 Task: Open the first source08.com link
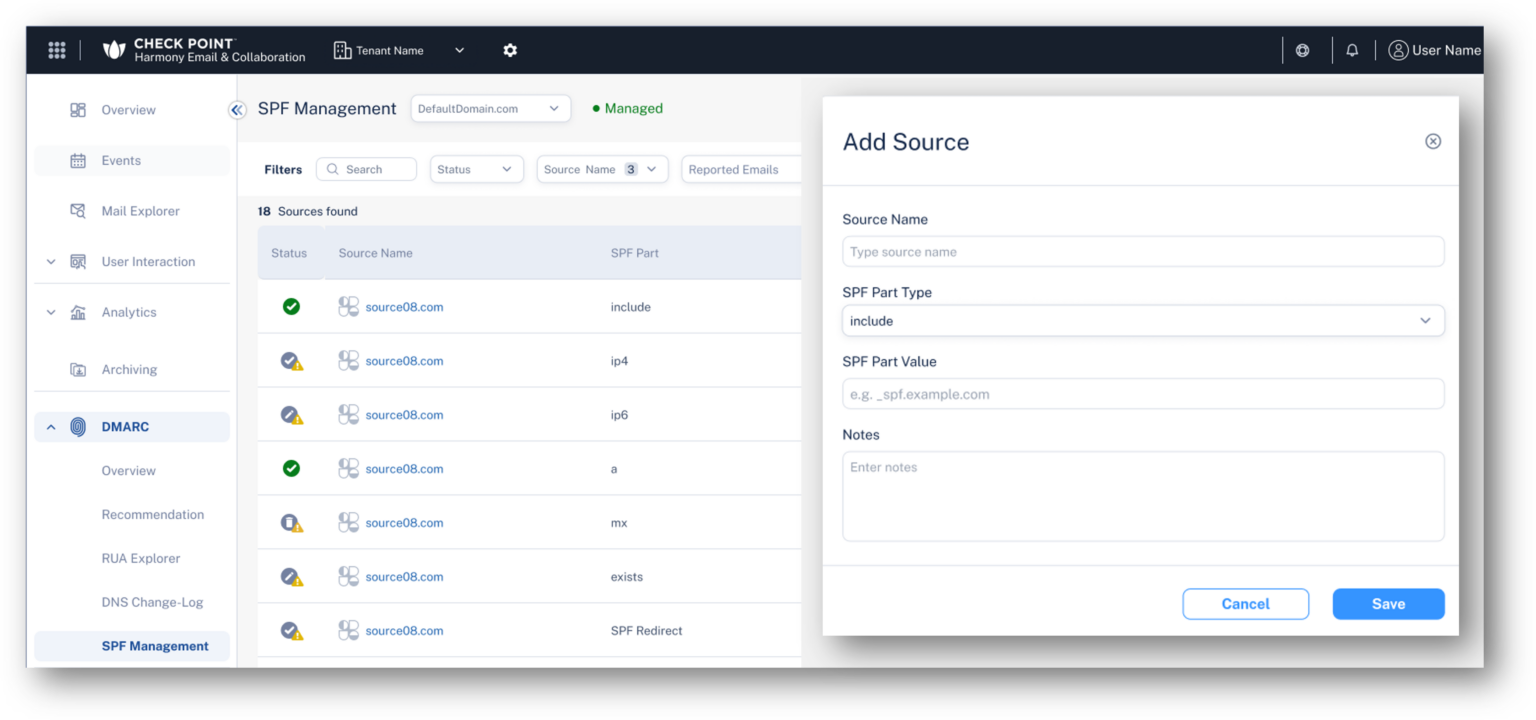tap(404, 306)
